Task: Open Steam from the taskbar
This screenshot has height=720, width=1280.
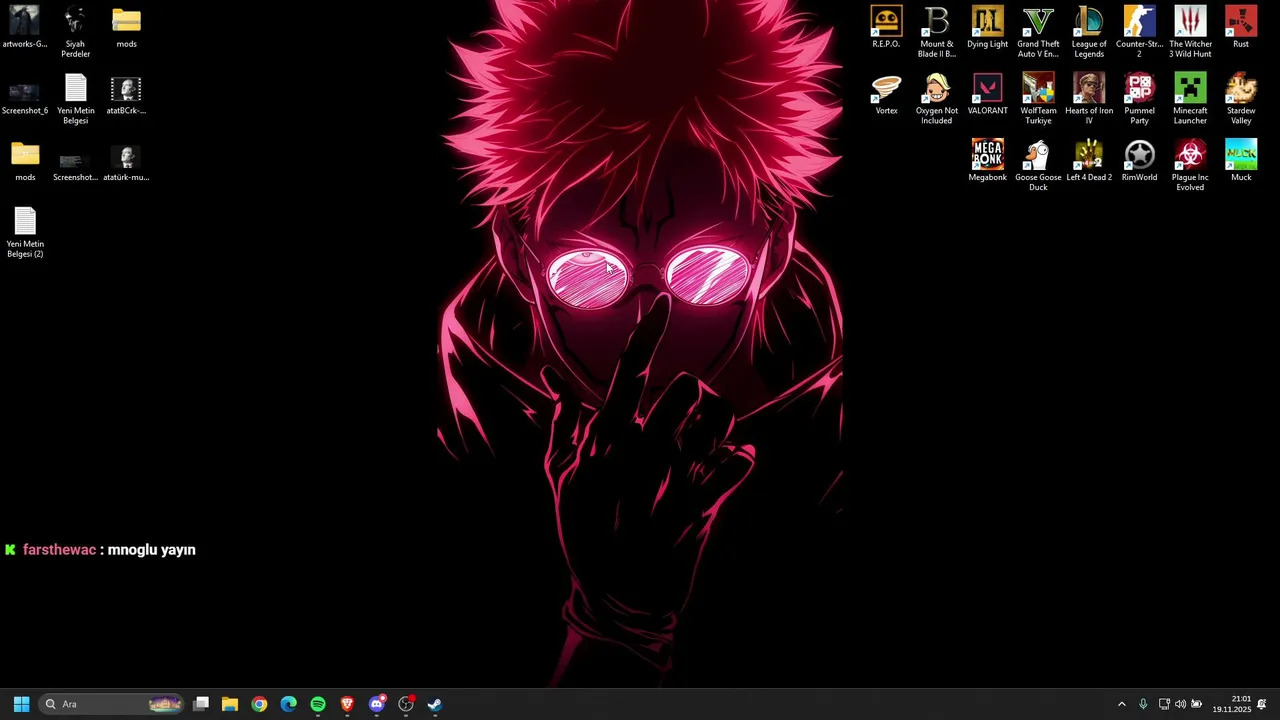Action: click(x=435, y=704)
